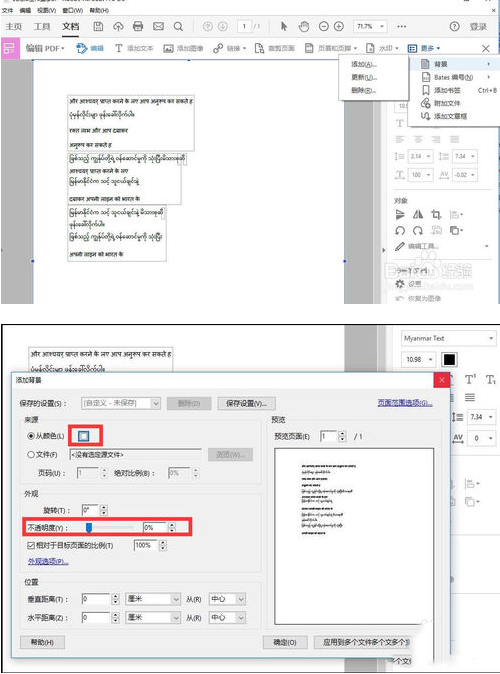The width and height of the screenshot is (500, 674).
Task: Click the subscript T icon
Action: (491, 380)
